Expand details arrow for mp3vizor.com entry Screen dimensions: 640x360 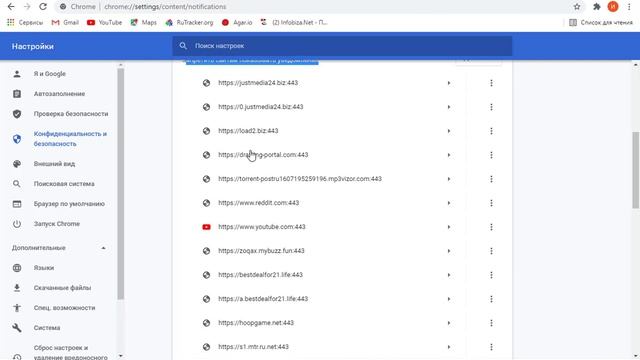click(449, 179)
